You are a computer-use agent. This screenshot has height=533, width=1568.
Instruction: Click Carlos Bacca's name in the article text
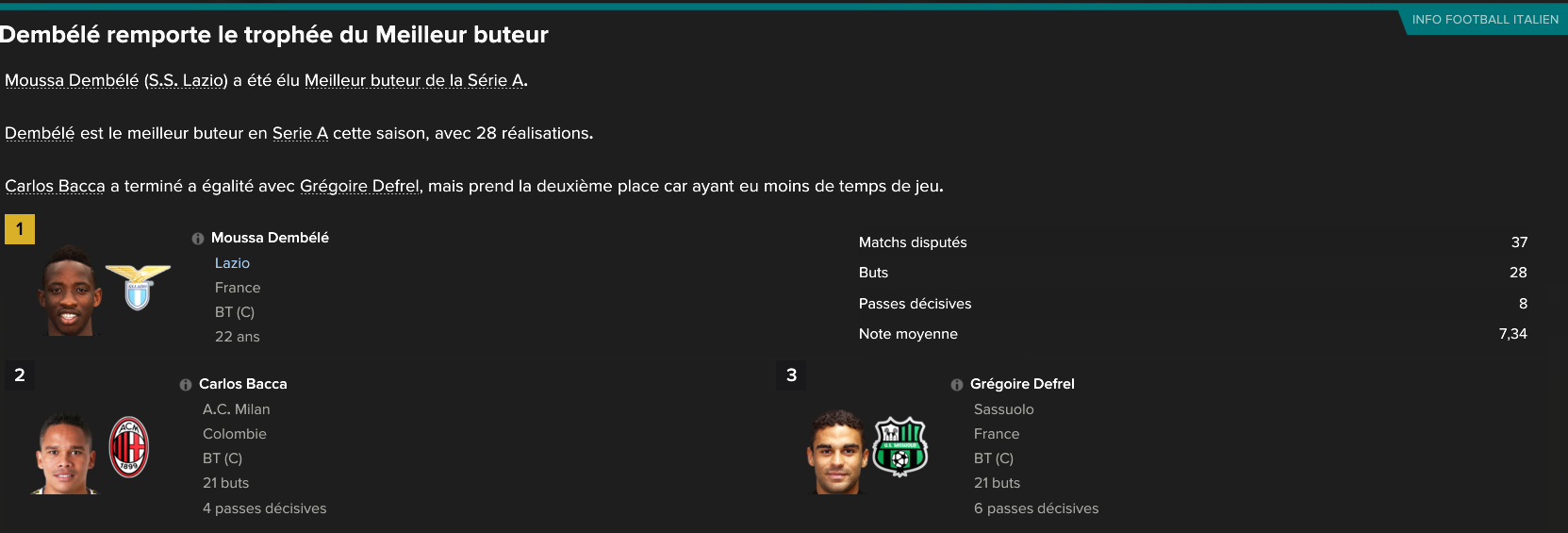click(x=55, y=186)
